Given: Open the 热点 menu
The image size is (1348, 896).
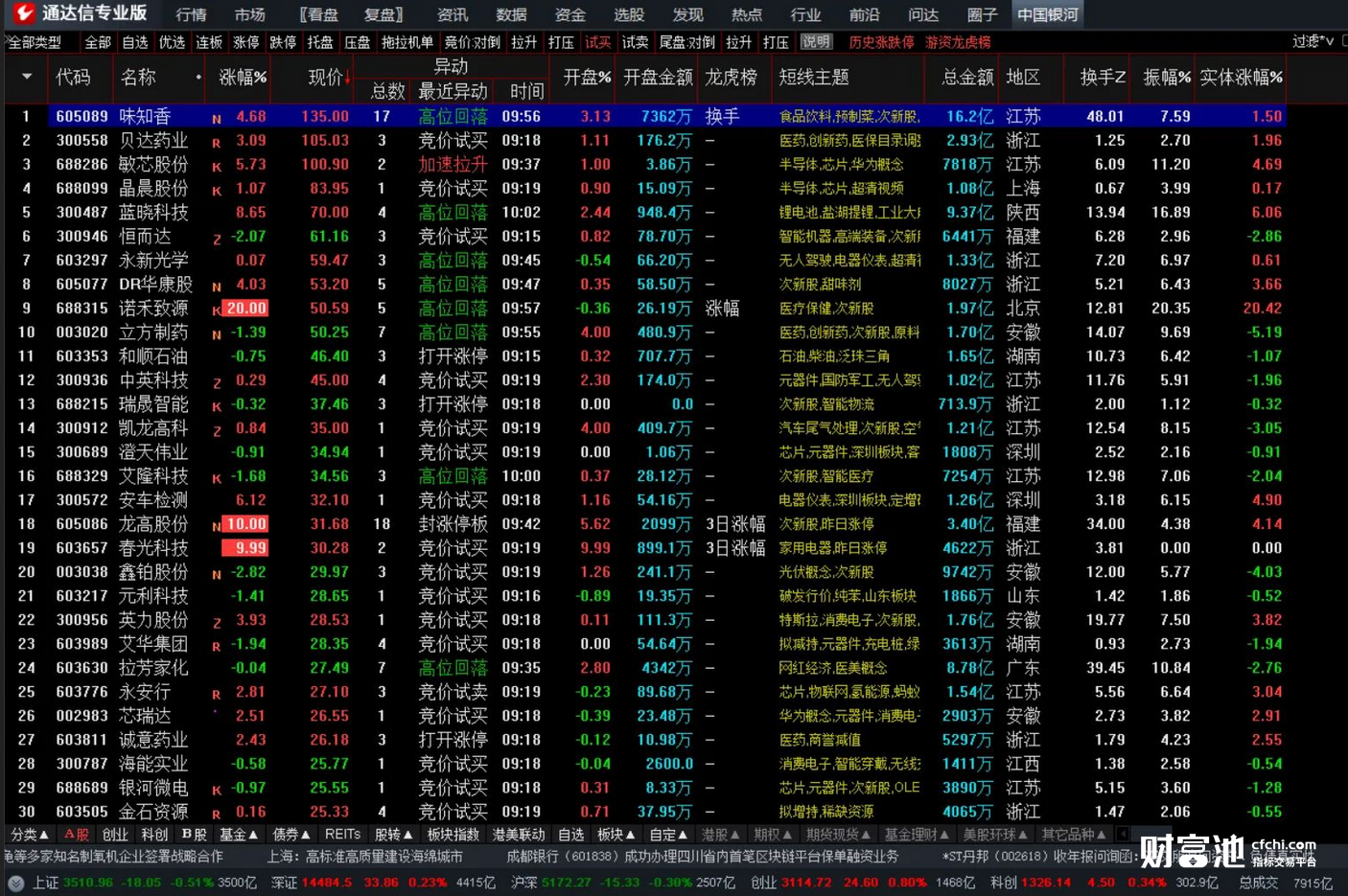Looking at the screenshot, I should point(746,14).
